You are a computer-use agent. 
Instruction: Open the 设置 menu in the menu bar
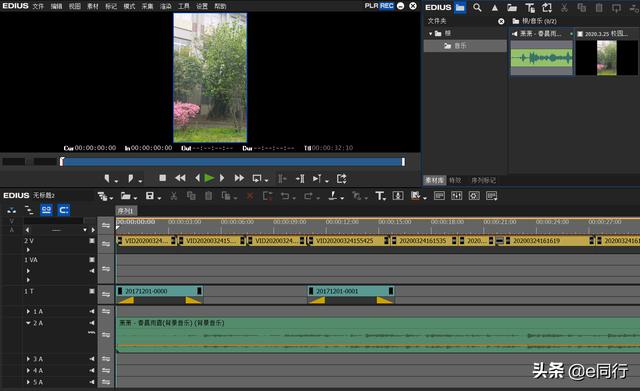click(202, 6)
